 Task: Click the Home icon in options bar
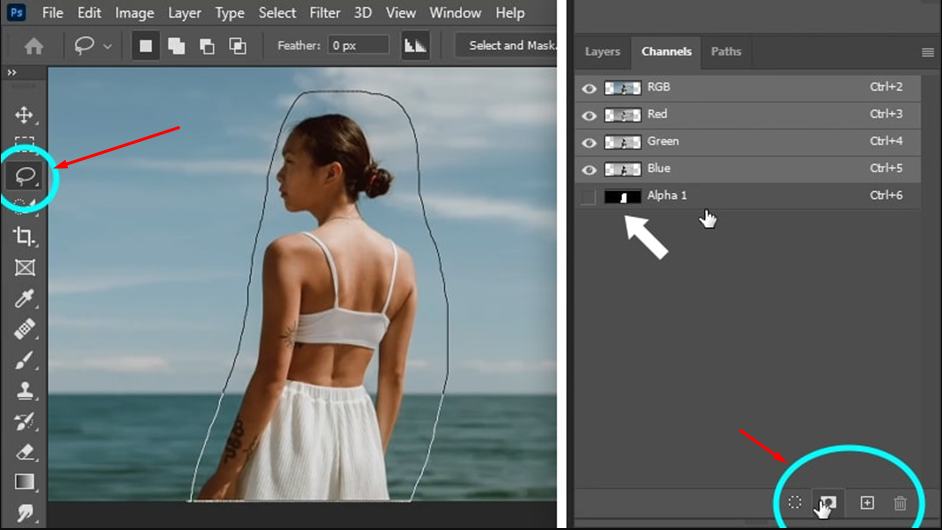34,46
